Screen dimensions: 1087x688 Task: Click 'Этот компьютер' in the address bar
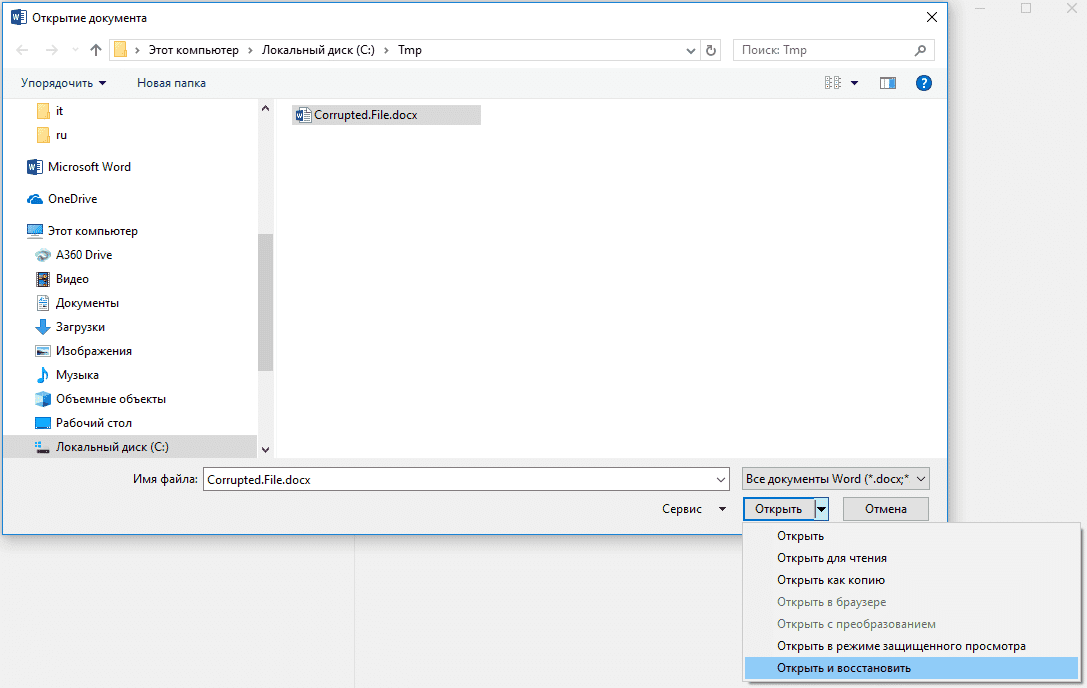(193, 50)
